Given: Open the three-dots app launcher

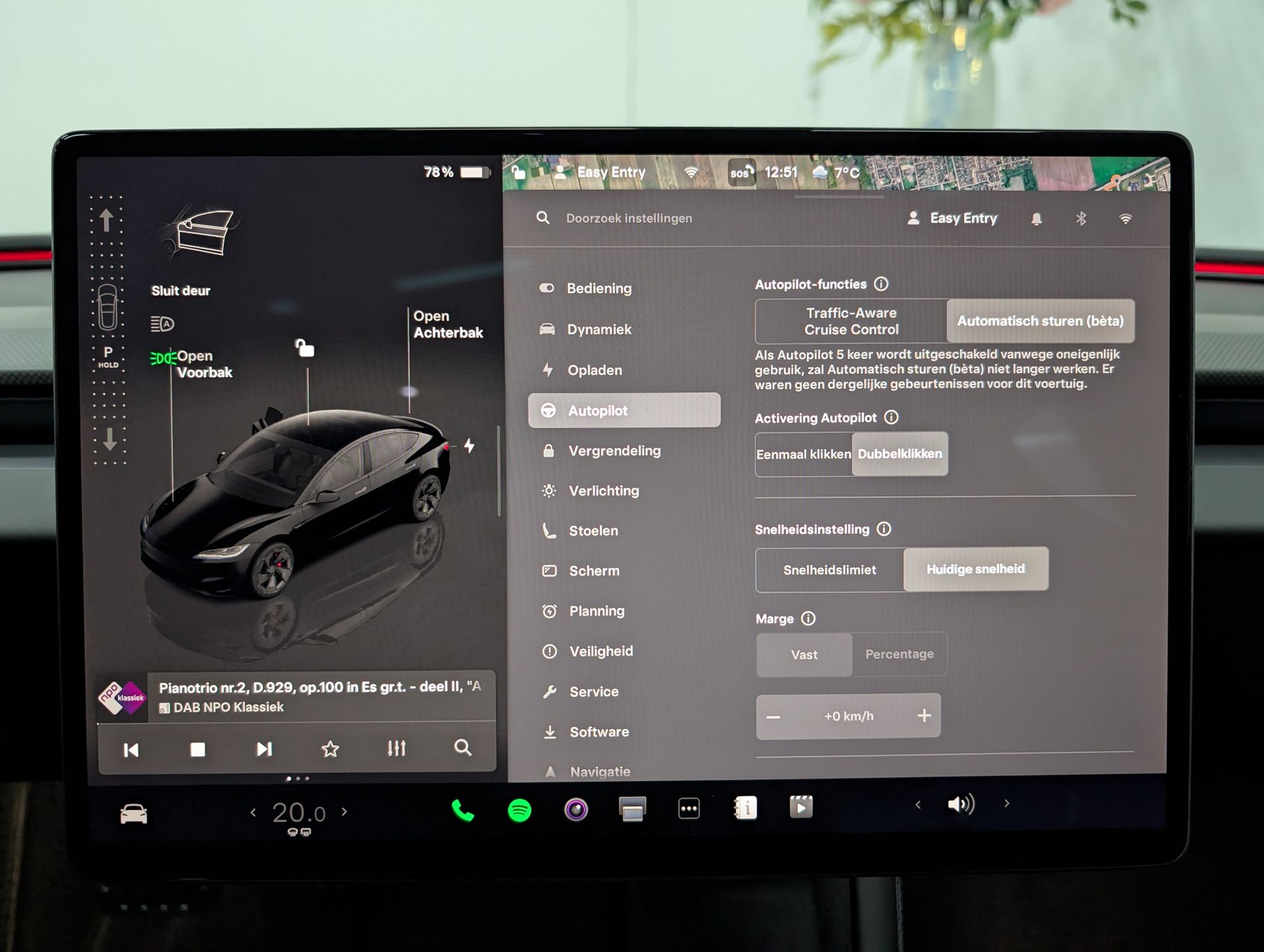Looking at the screenshot, I should [x=689, y=808].
